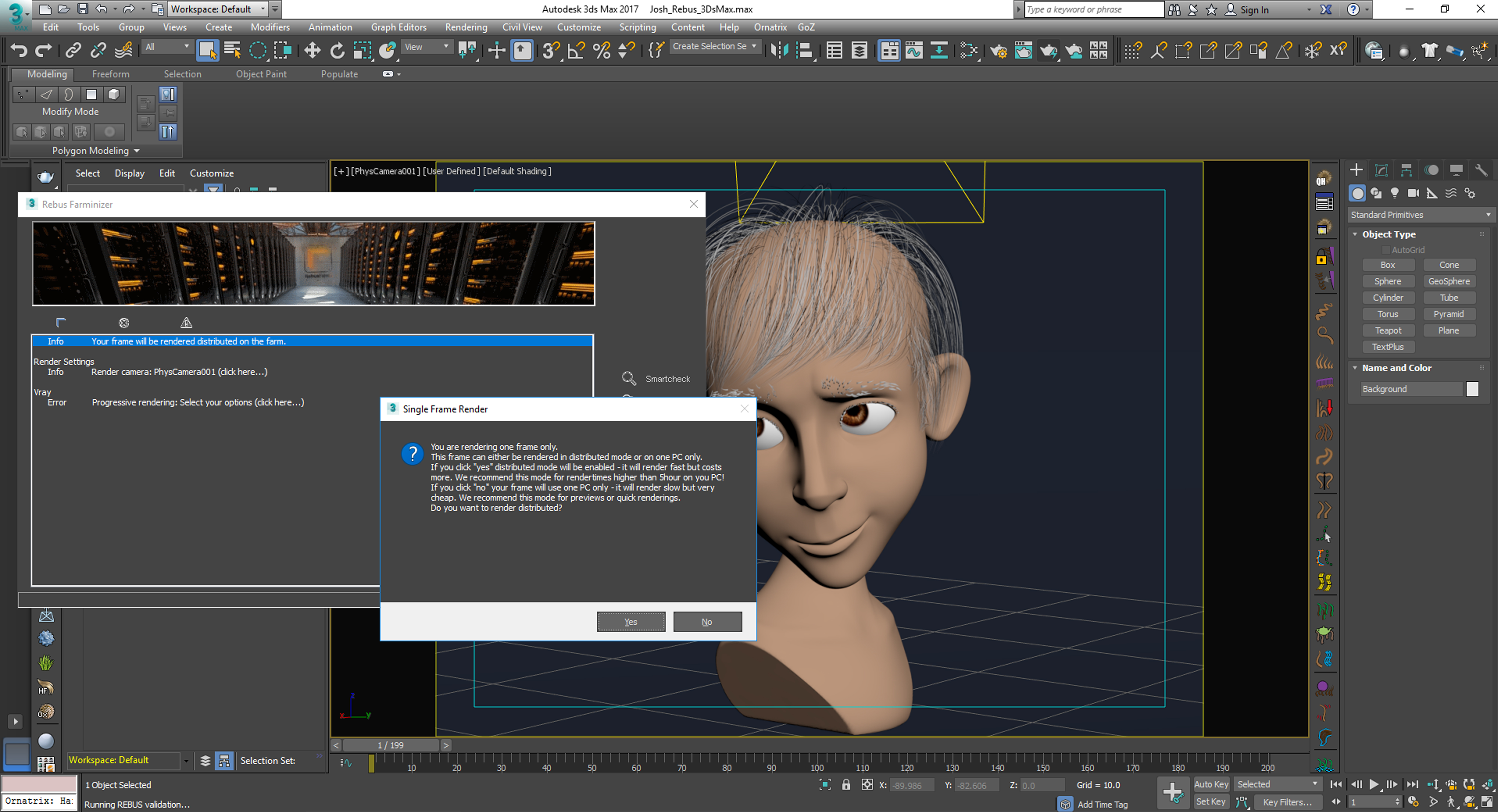
Task: Open the Display menu in Scene Explorer
Action: click(x=129, y=173)
